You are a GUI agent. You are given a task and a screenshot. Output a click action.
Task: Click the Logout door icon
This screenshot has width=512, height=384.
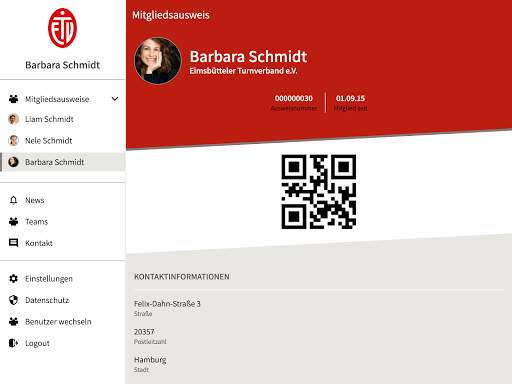click(x=13, y=343)
